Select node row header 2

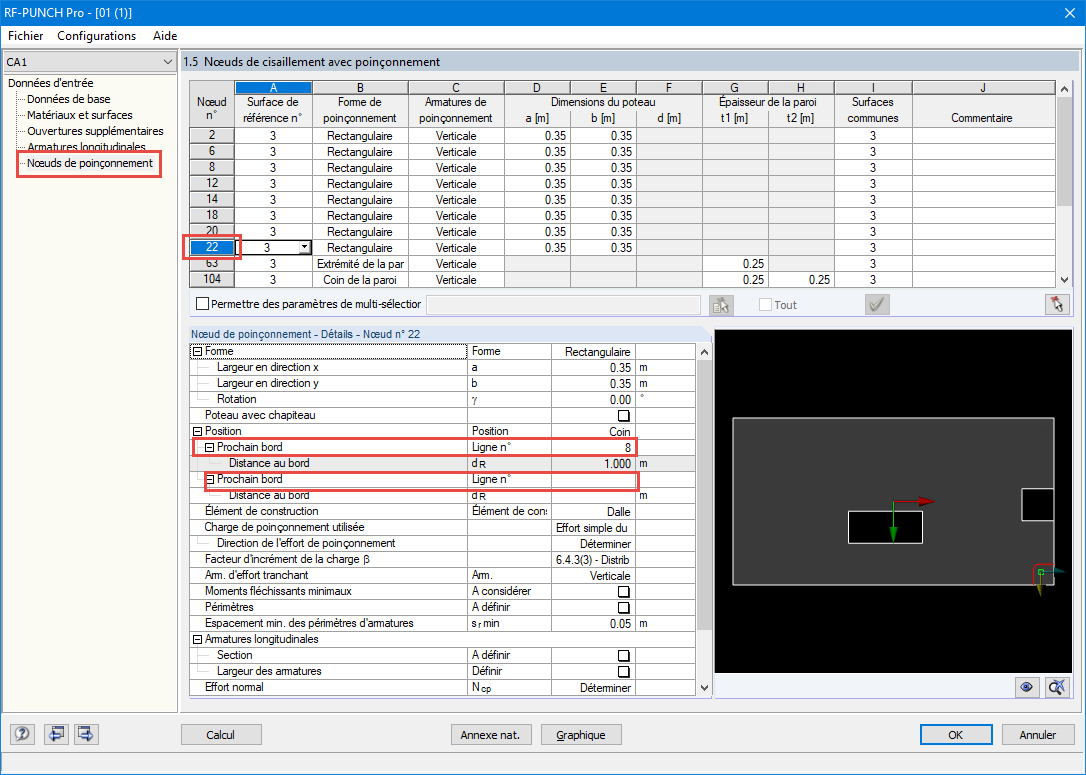click(212, 136)
